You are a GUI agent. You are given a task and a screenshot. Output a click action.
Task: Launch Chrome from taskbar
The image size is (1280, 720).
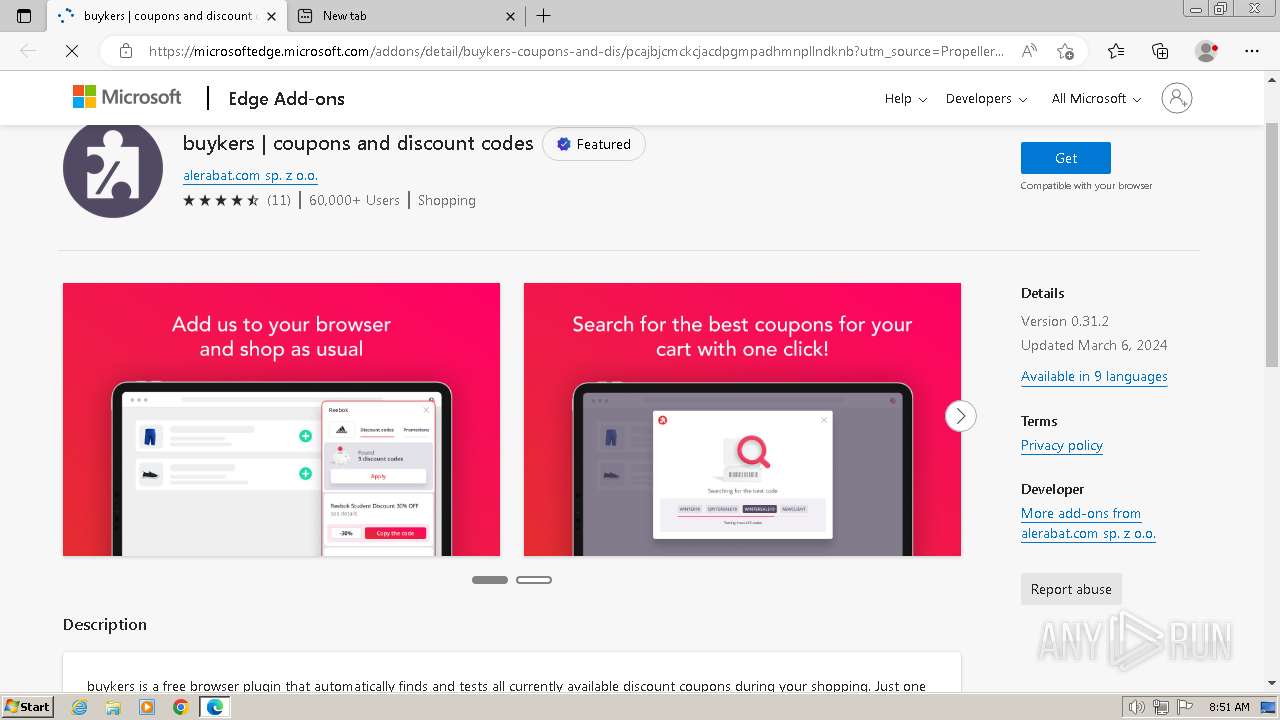tap(180, 707)
